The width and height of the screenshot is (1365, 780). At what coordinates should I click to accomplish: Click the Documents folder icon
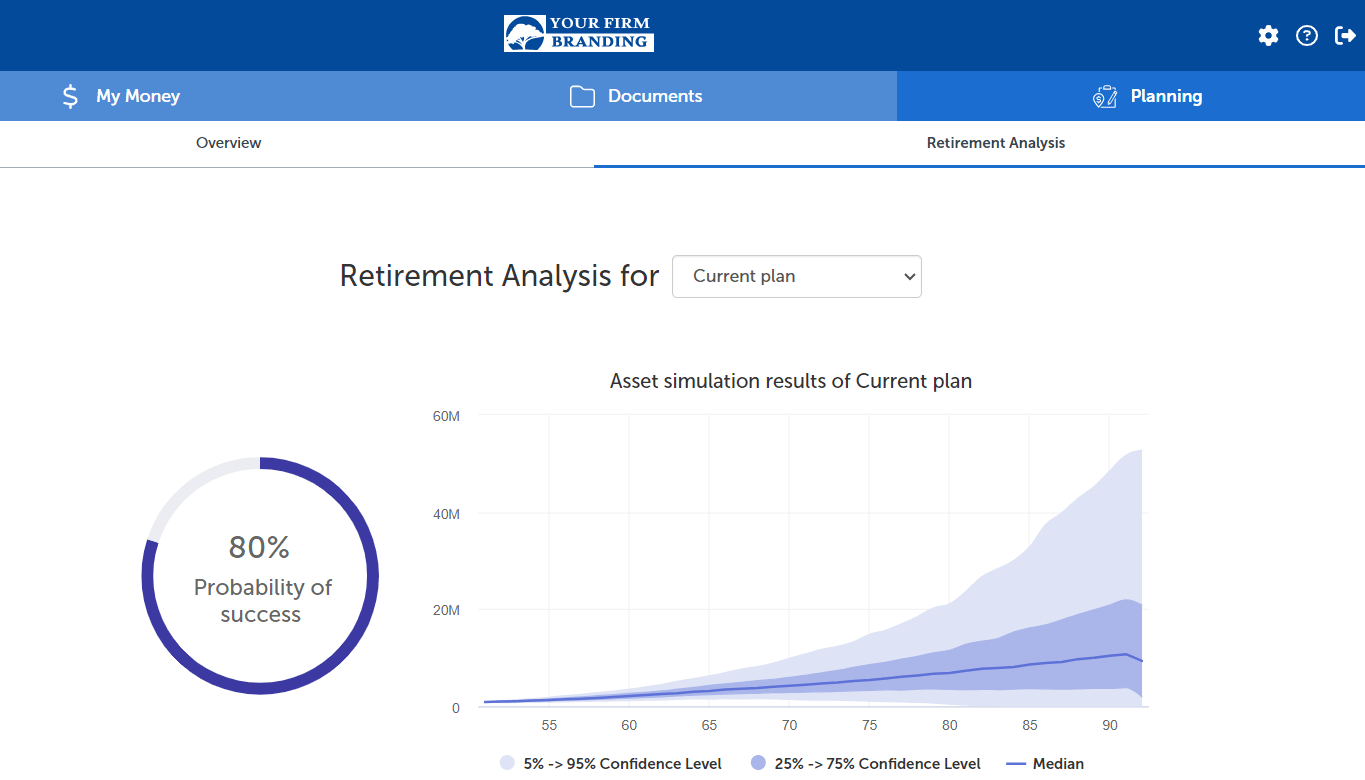(x=582, y=96)
